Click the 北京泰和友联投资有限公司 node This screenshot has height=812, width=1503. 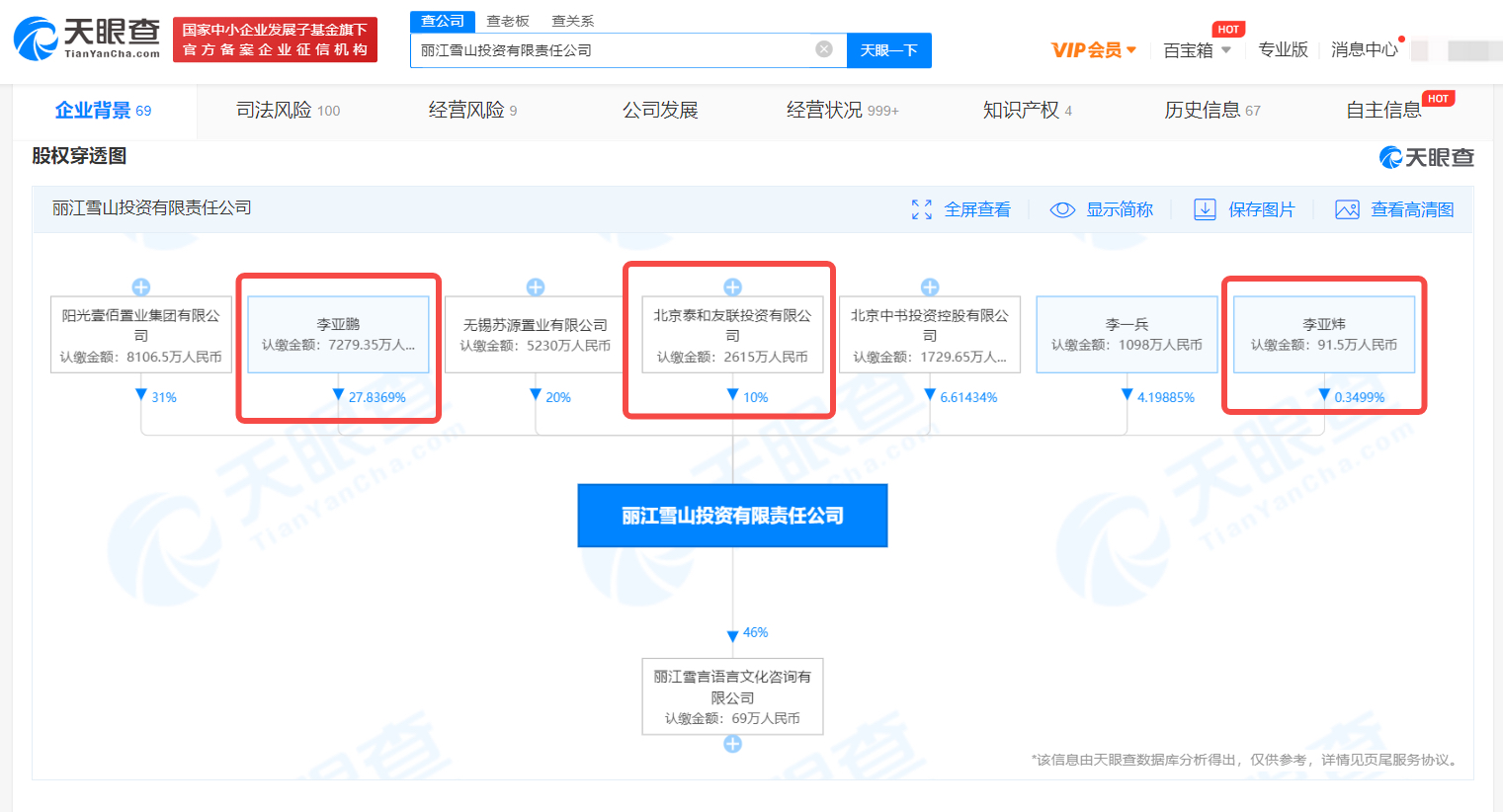pyautogui.click(x=732, y=335)
